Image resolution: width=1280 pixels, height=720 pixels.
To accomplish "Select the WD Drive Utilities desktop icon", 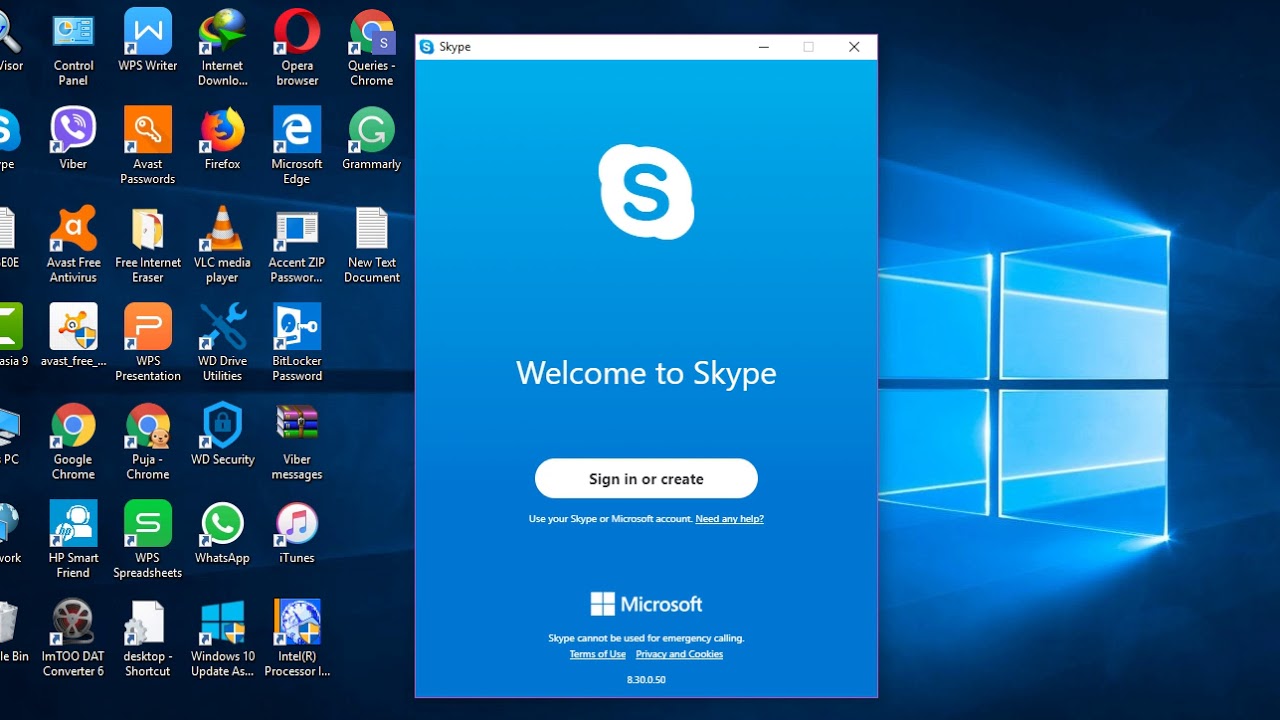I will (222, 343).
